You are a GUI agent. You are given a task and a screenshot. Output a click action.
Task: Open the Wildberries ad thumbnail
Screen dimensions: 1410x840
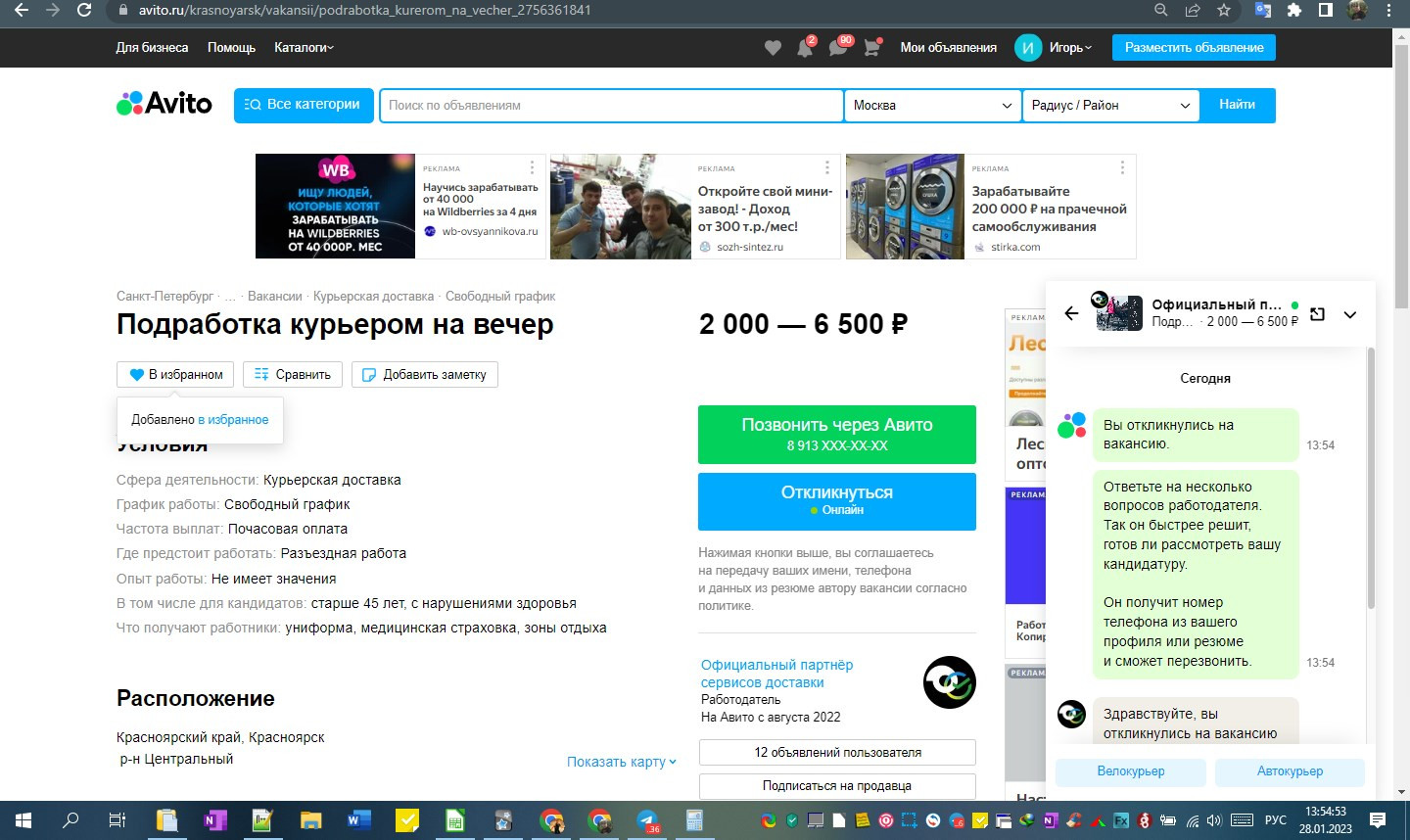click(335, 207)
